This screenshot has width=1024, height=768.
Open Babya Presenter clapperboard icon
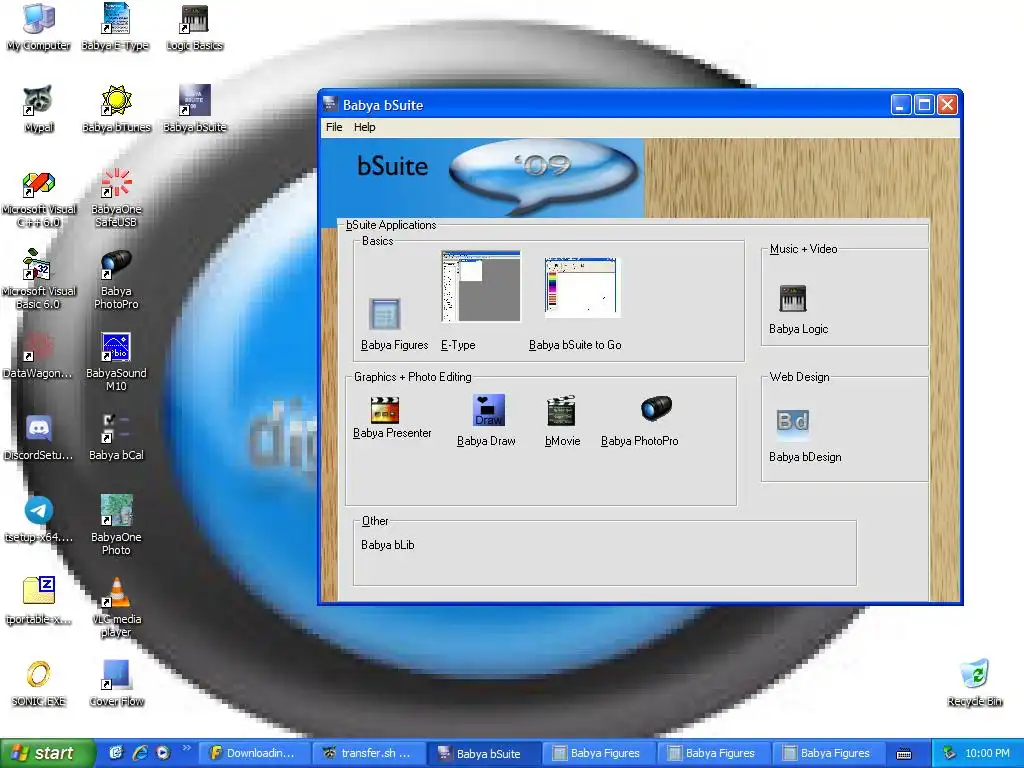(385, 411)
